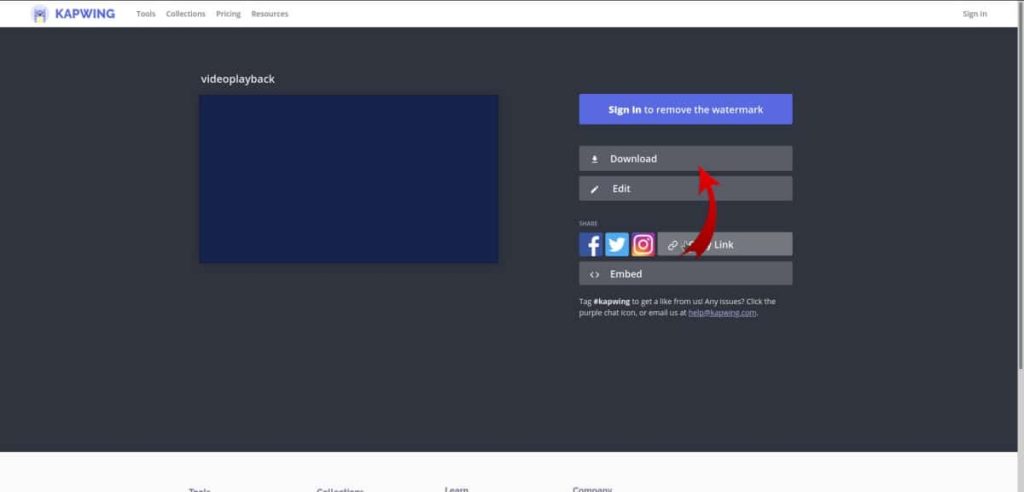Open the help@kapwing.com email link
The height and width of the screenshot is (492, 1024).
click(722, 313)
